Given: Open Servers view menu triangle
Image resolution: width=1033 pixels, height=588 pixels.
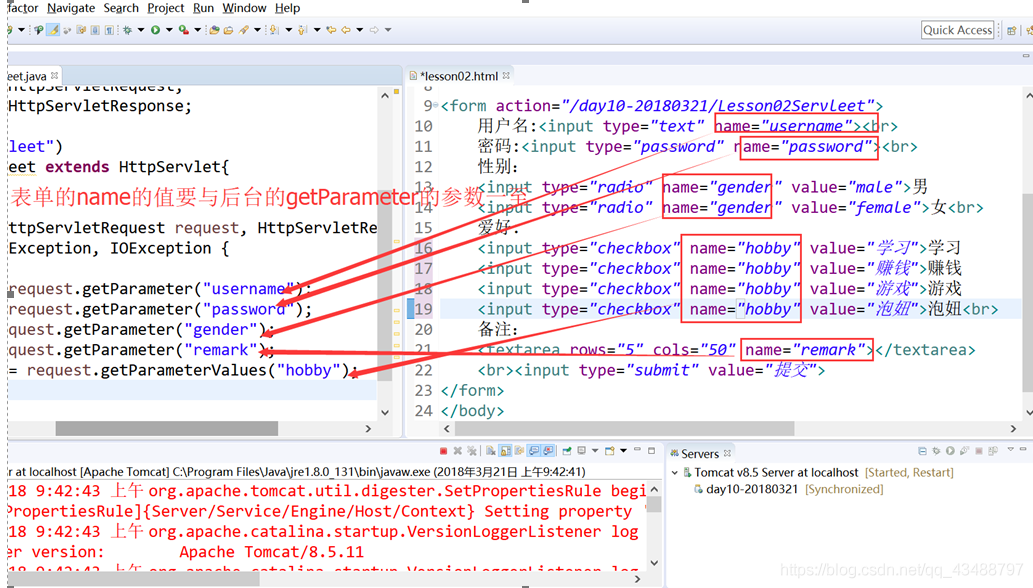Looking at the screenshot, I should click(x=1011, y=449).
